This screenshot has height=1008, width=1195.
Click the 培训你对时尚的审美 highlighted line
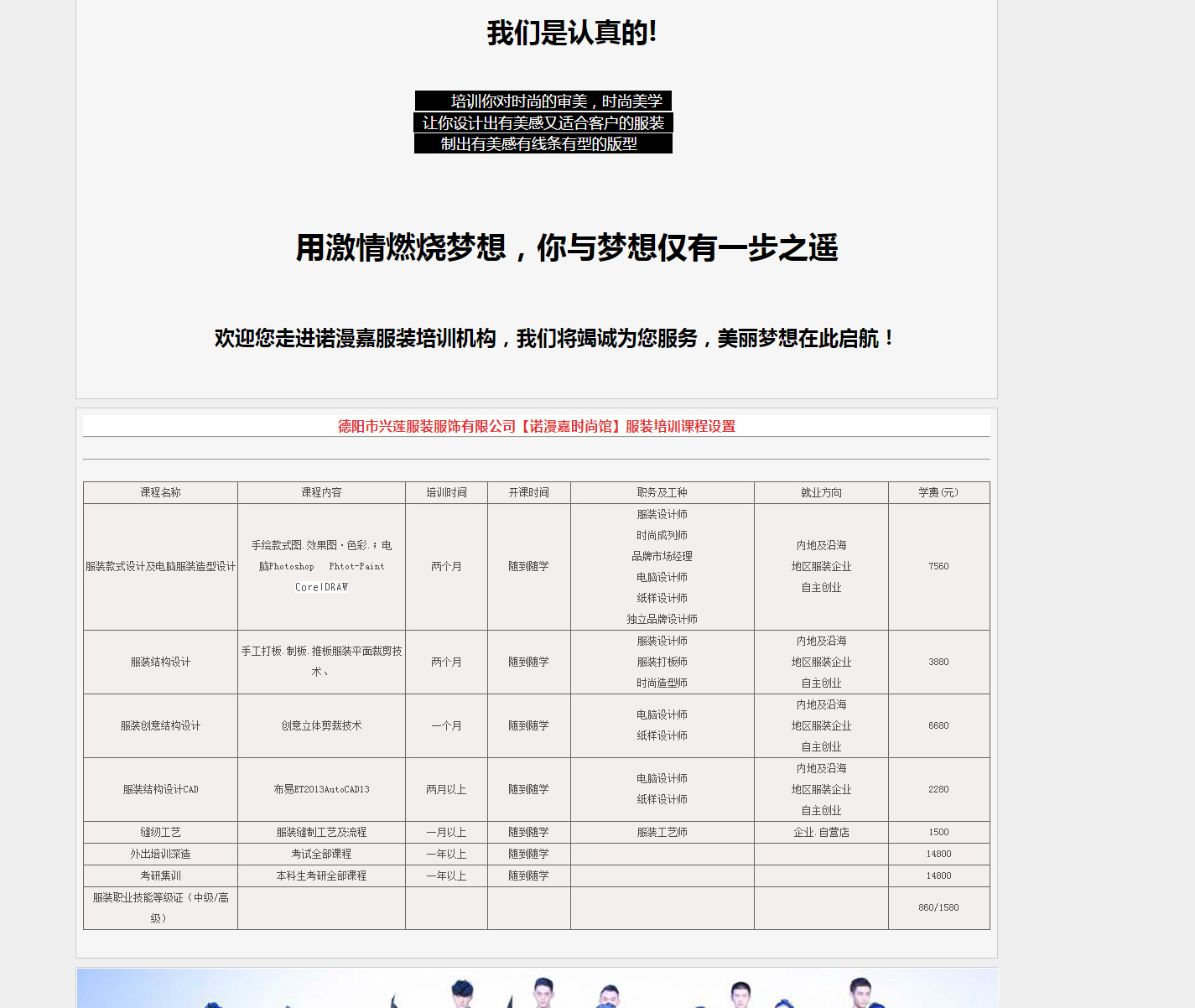coord(543,101)
